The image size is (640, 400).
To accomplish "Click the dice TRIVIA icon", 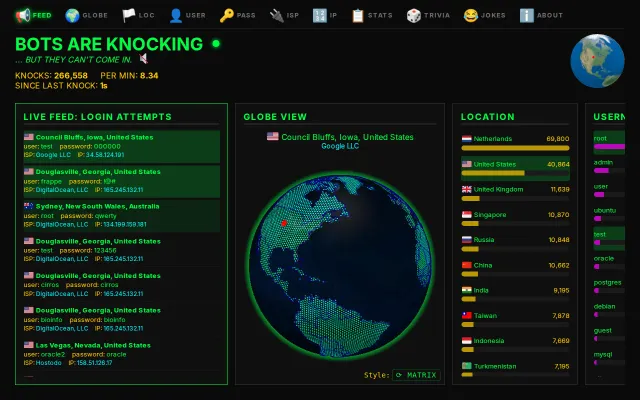I will tap(413, 16).
